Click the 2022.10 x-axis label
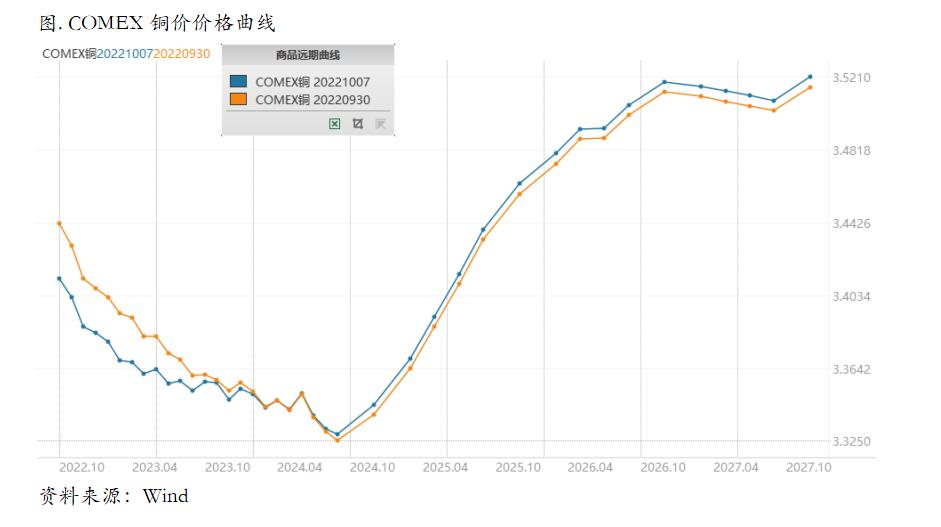Image resolution: width=941 pixels, height=527 pixels. [x=82, y=467]
